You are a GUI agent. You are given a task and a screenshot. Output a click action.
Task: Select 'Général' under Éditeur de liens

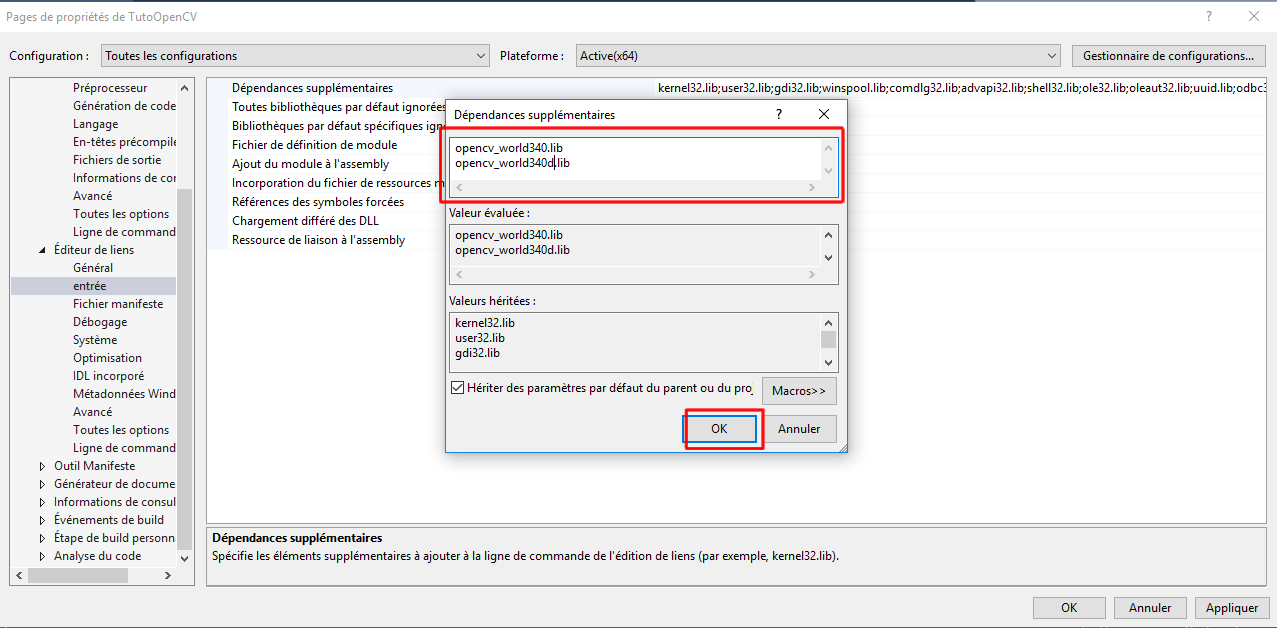(93, 268)
